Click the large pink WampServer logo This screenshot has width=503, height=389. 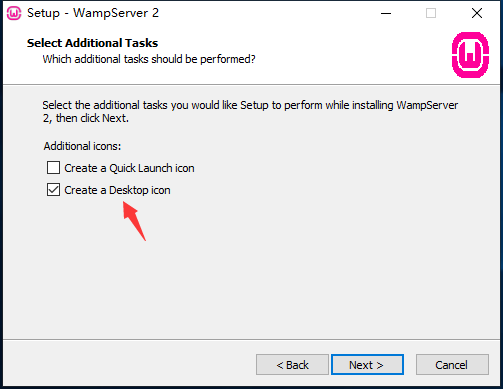coord(470,55)
